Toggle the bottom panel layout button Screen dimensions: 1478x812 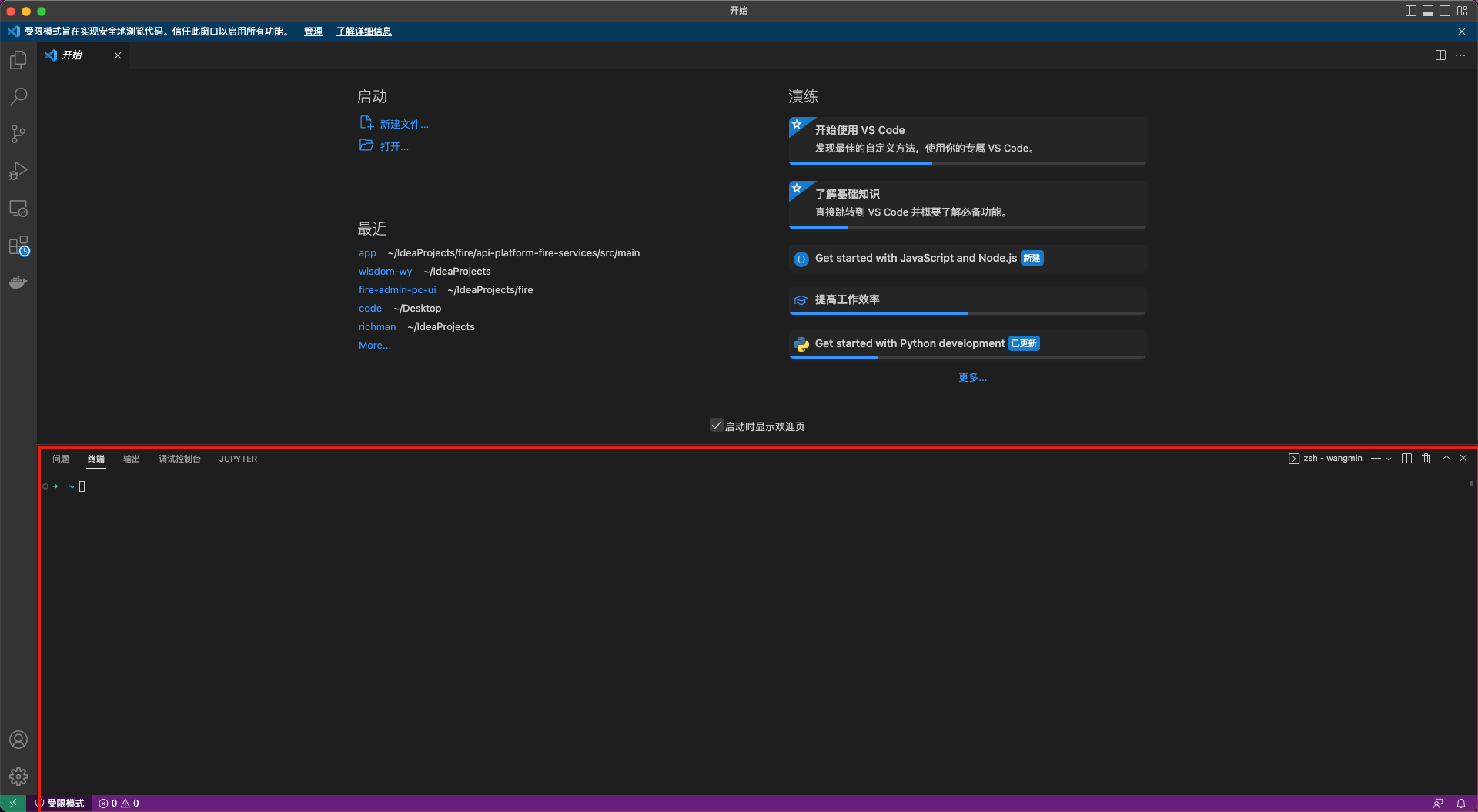[1427, 11]
